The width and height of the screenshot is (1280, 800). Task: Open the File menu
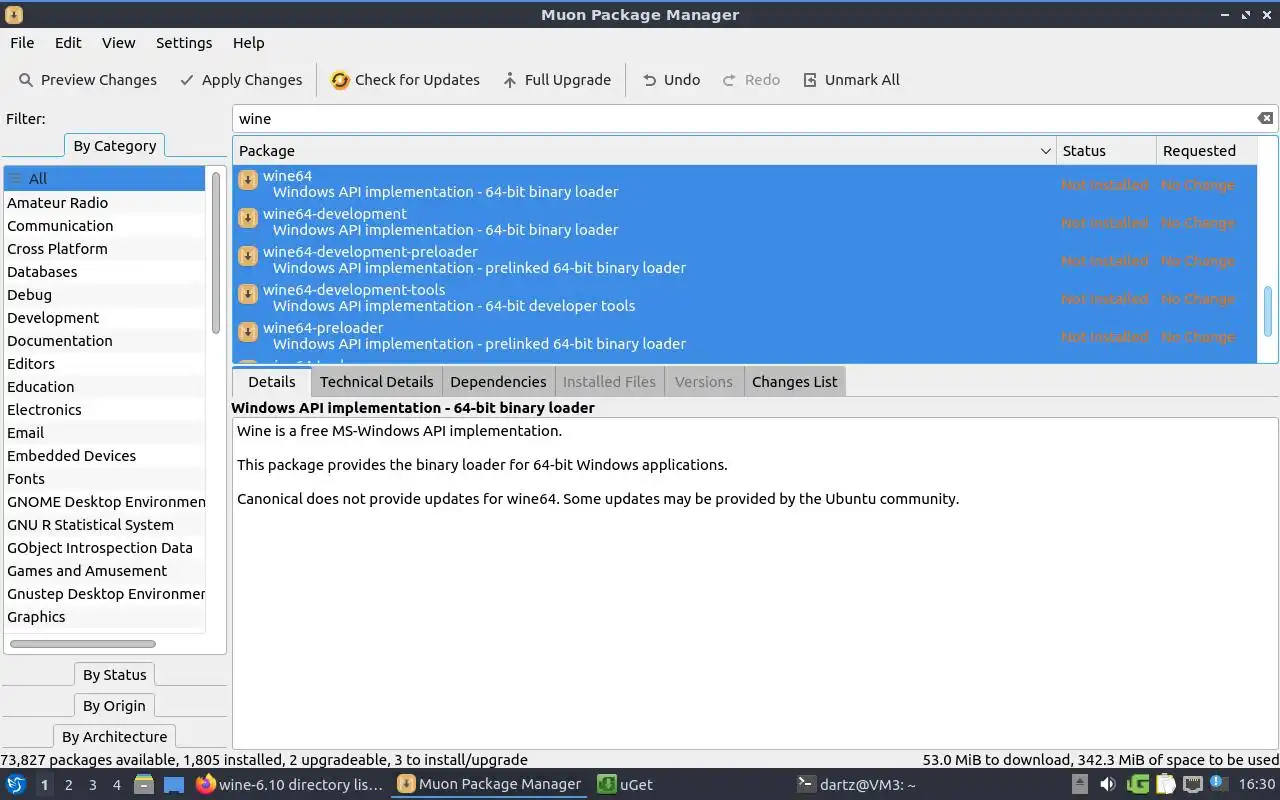22,43
